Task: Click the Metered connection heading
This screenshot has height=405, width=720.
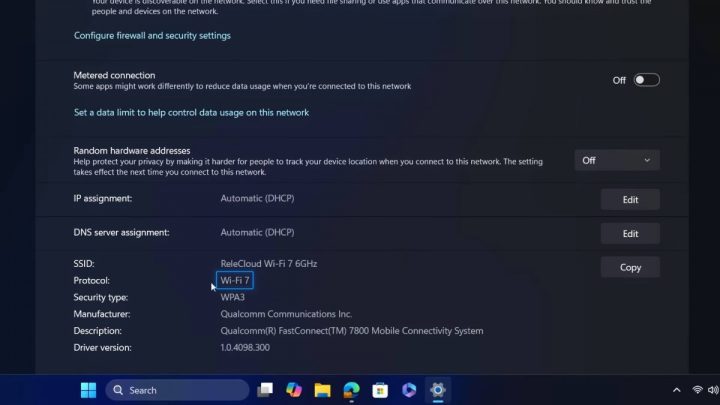Action: (114, 75)
